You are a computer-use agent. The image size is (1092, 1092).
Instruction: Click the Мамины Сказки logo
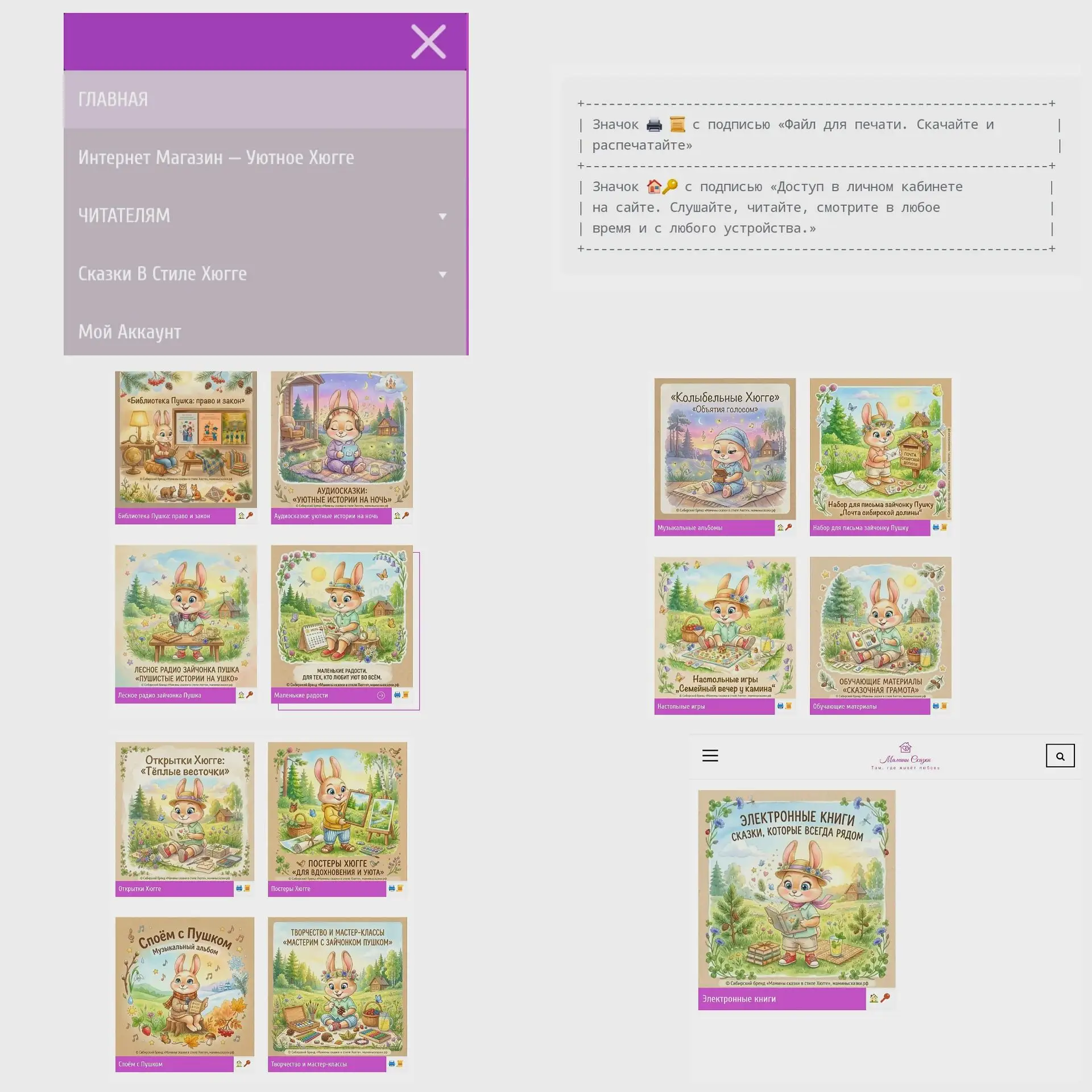click(905, 756)
